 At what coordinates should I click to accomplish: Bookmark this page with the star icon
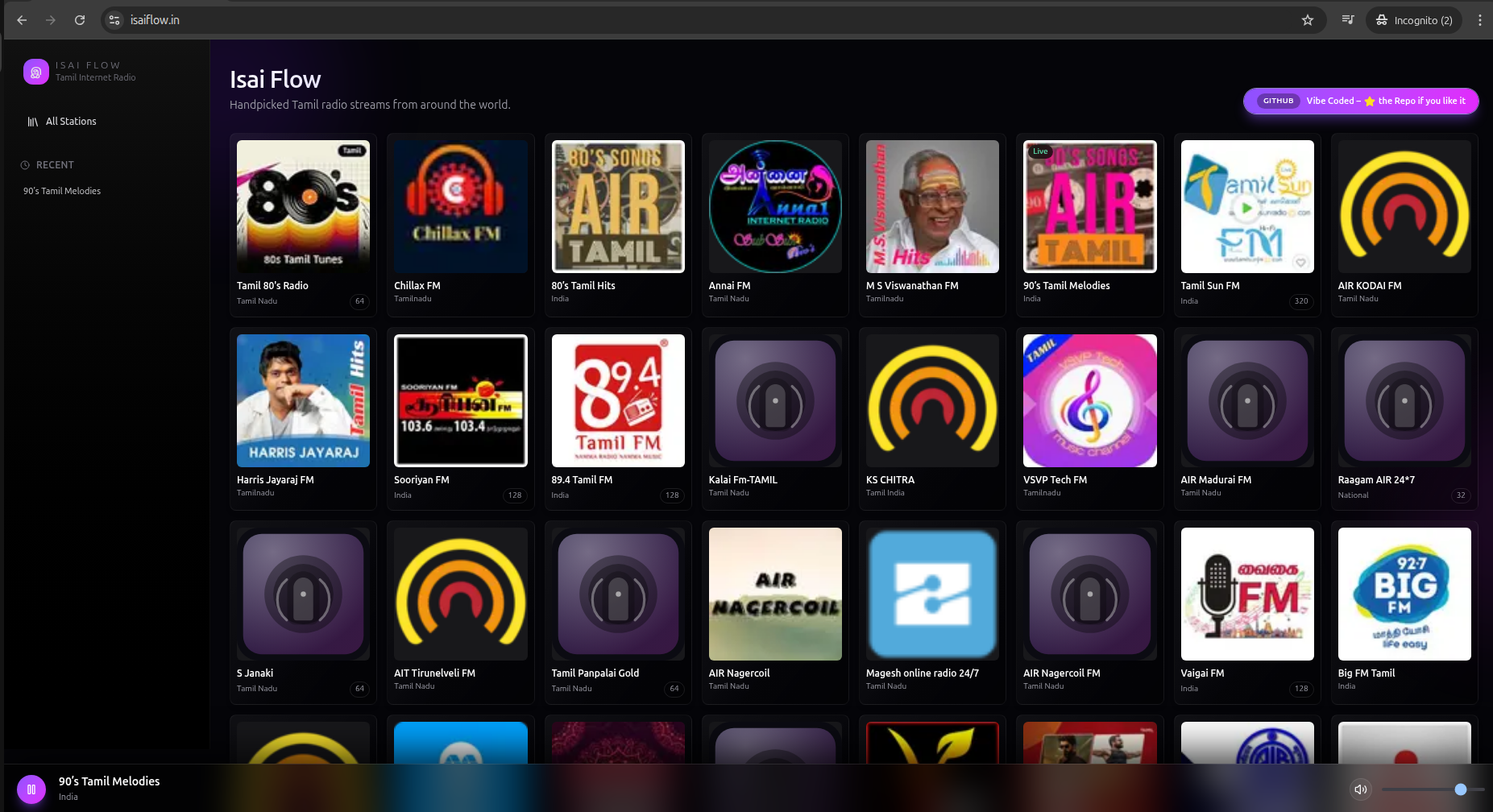1308,20
